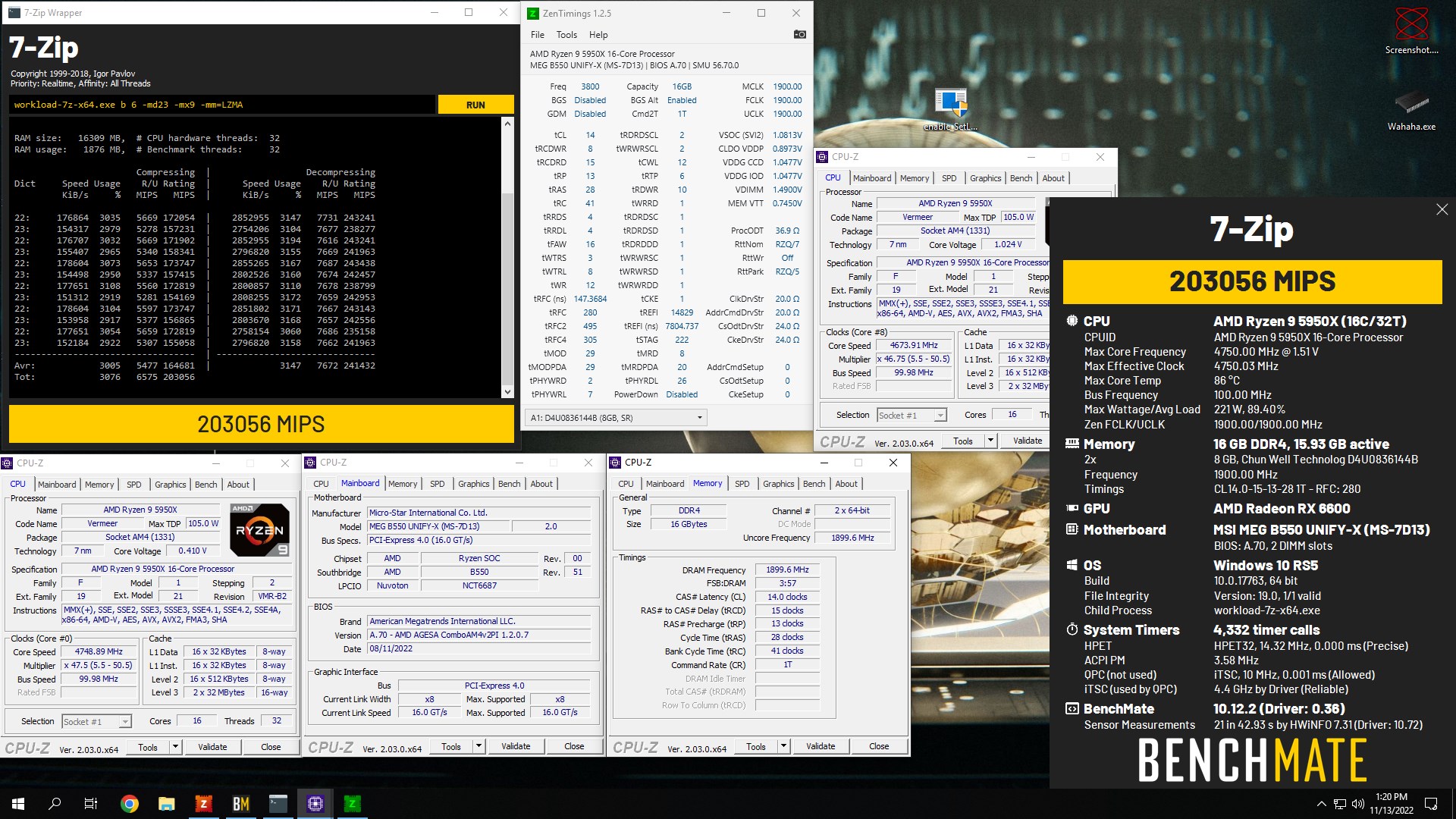Open Tools dropdown arrow in bottom-left CPU-Z

(x=175, y=747)
